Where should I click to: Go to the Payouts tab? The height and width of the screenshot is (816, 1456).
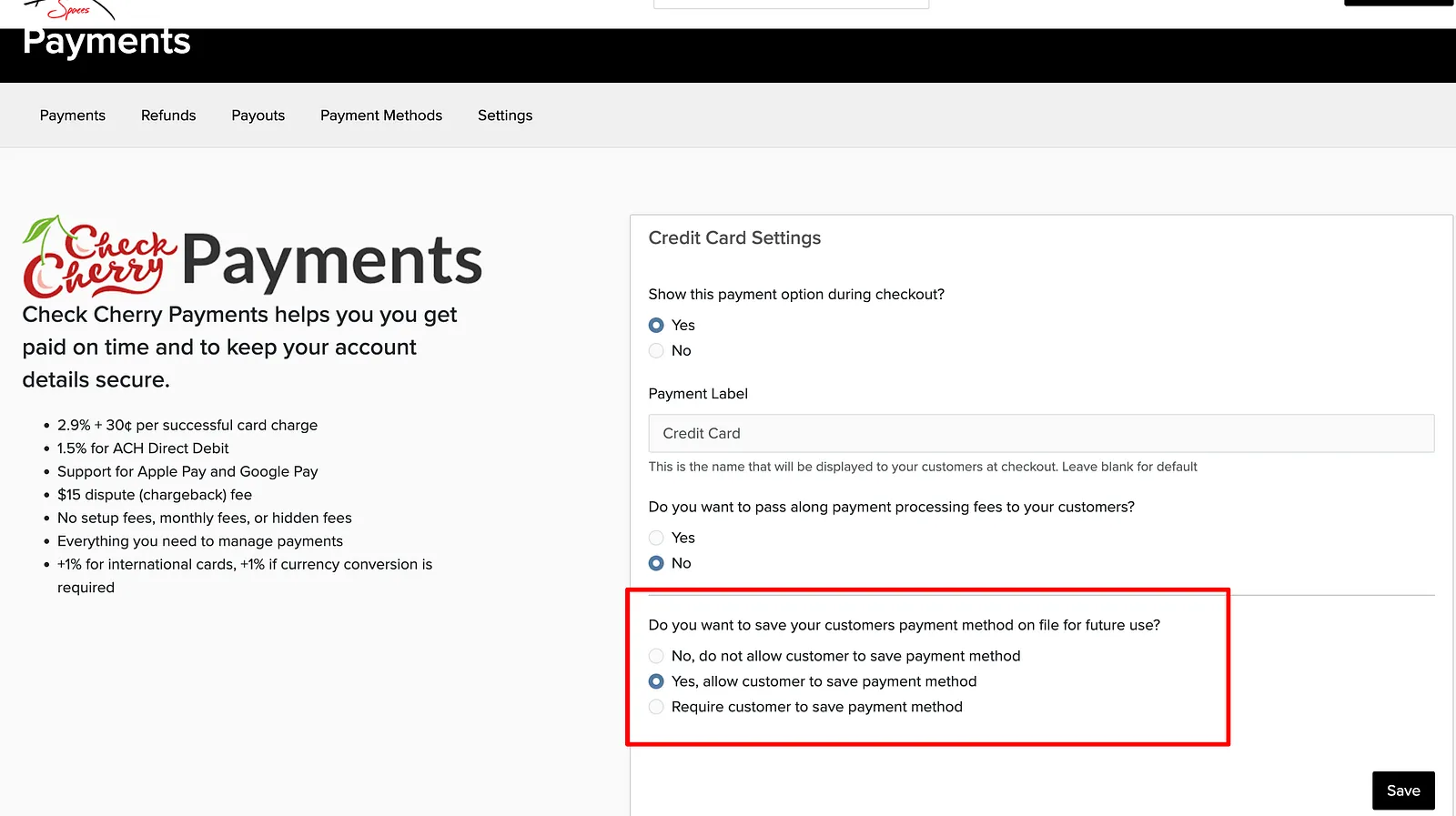(x=258, y=116)
